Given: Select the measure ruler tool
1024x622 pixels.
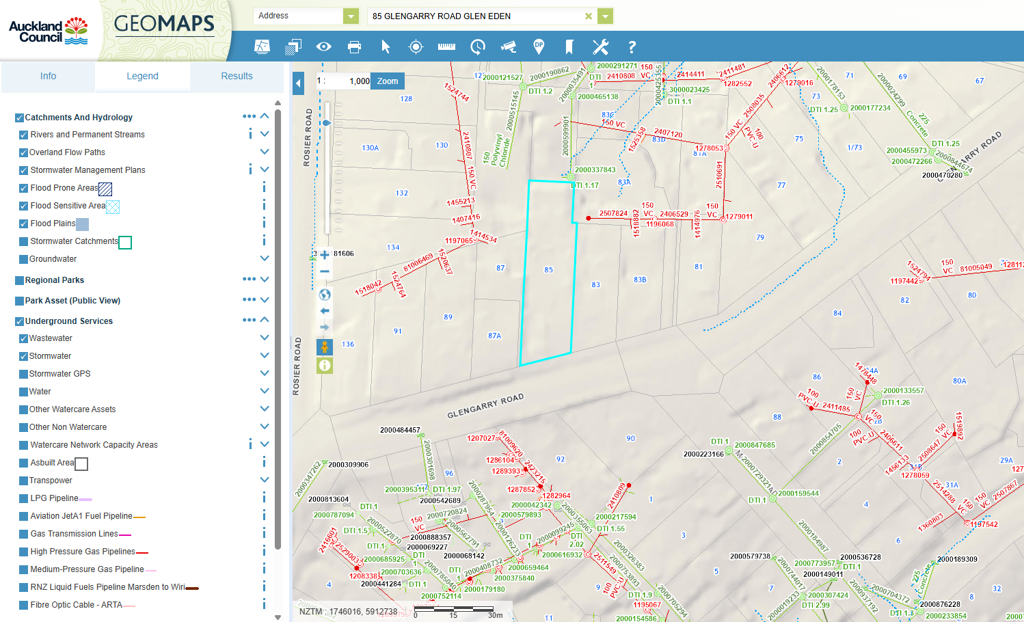Looking at the screenshot, I should pyautogui.click(x=446, y=46).
